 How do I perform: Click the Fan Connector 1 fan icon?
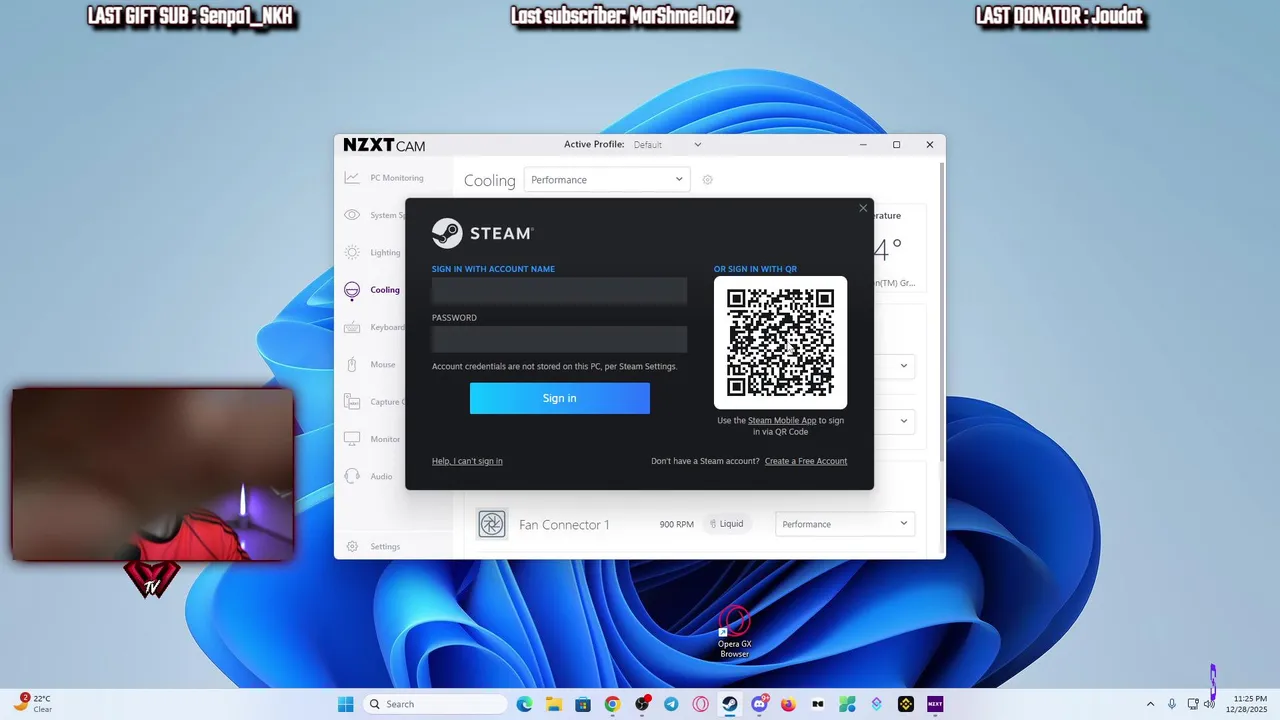click(x=491, y=524)
